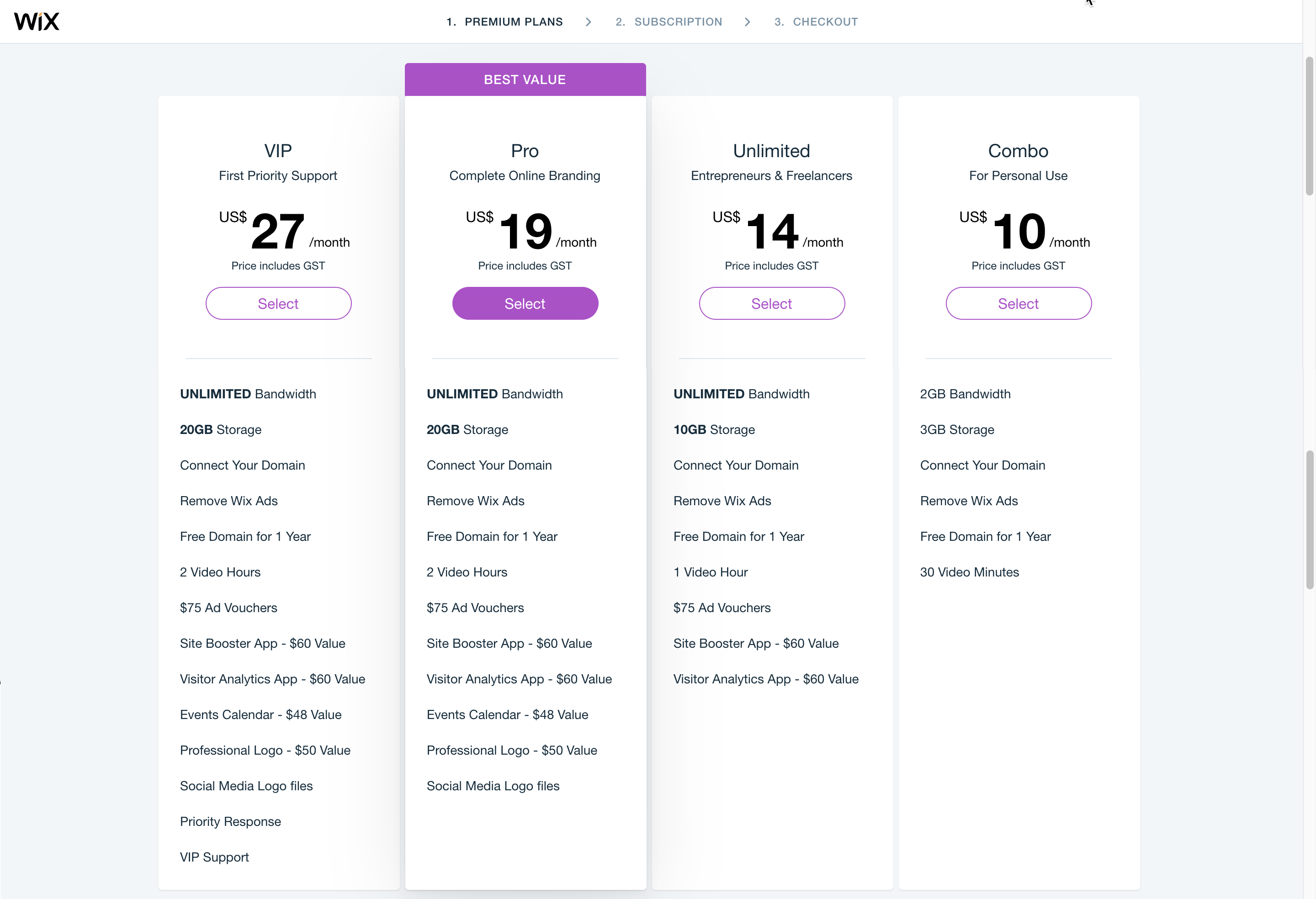
Task: Open the Premium Plans step
Action: coord(504,21)
